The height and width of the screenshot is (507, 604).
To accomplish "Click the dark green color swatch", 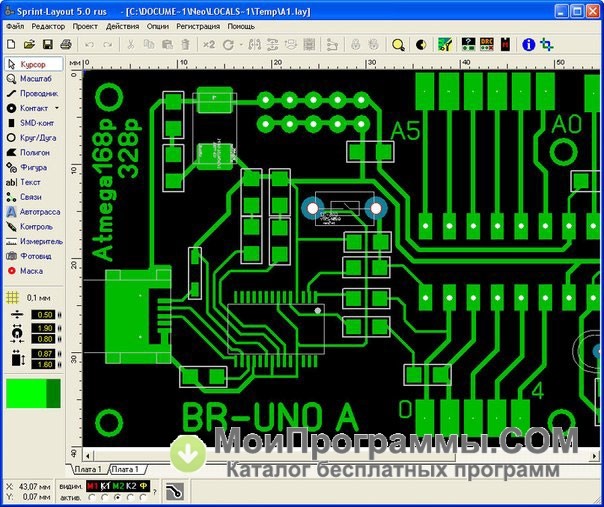I will tap(54, 393).
